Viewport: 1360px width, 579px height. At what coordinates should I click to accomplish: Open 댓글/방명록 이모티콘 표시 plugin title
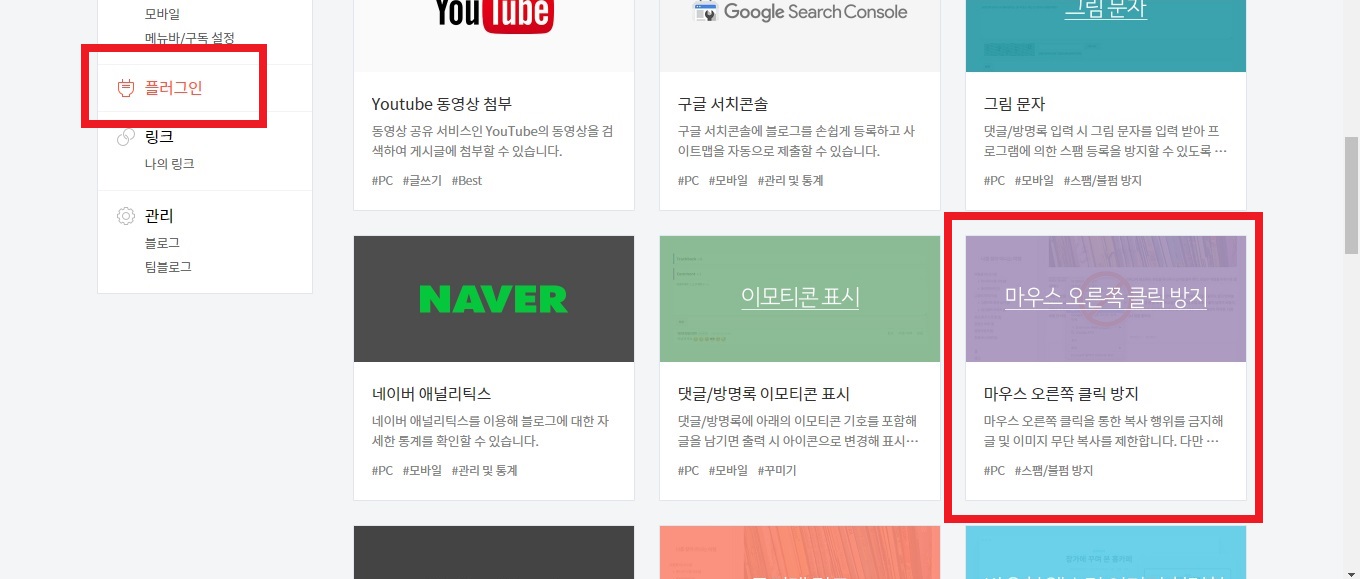pos(763,394)
